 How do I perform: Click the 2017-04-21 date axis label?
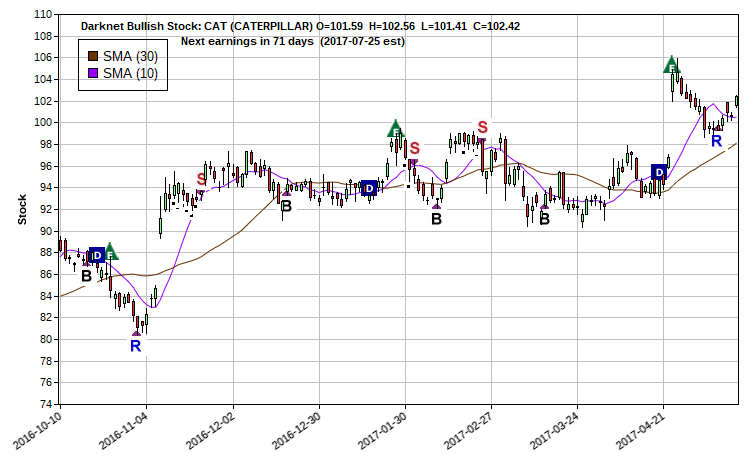(x=640, y=431)
